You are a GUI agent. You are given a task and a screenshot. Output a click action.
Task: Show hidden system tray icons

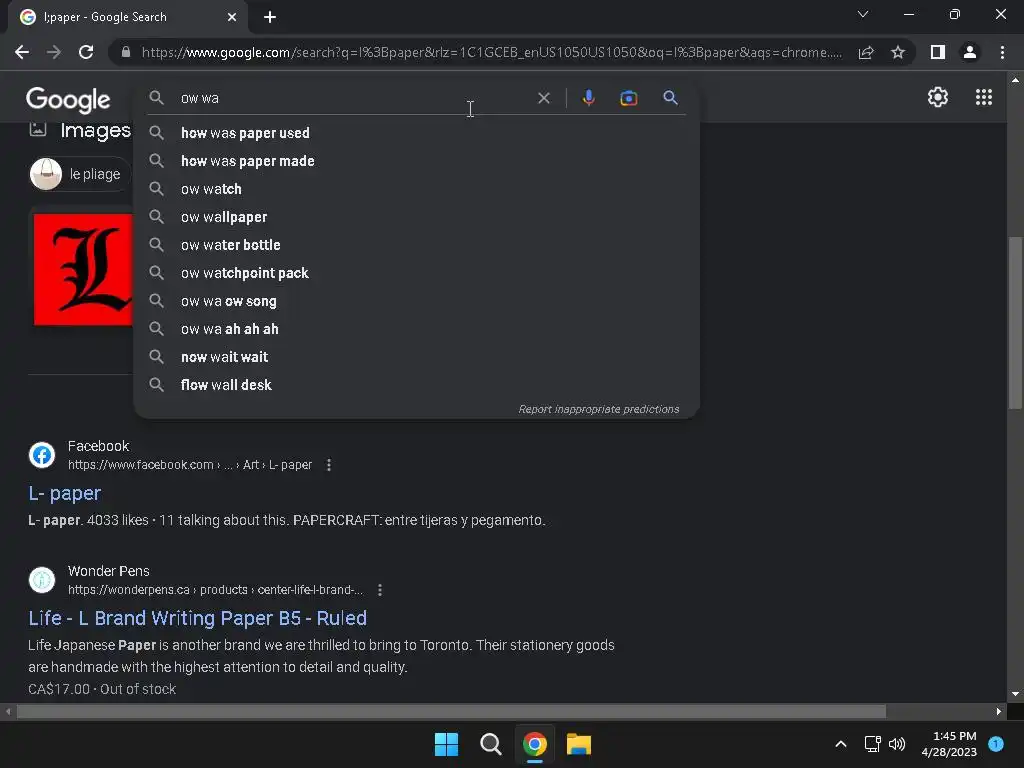pyautogui.click(x=841, y=744)
